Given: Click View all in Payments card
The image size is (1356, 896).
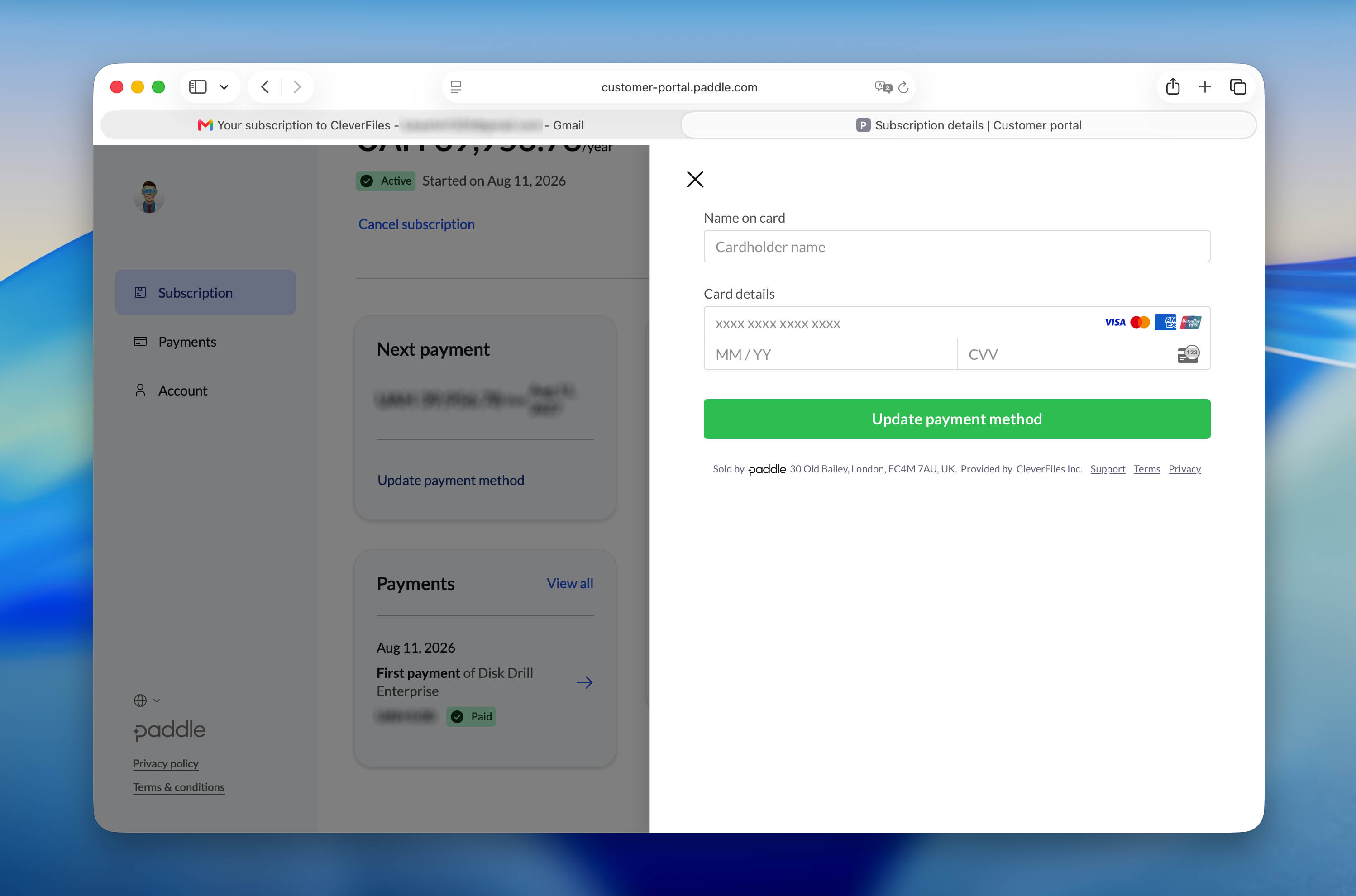Looking at the screenshot, I should [x=570, y=583].
